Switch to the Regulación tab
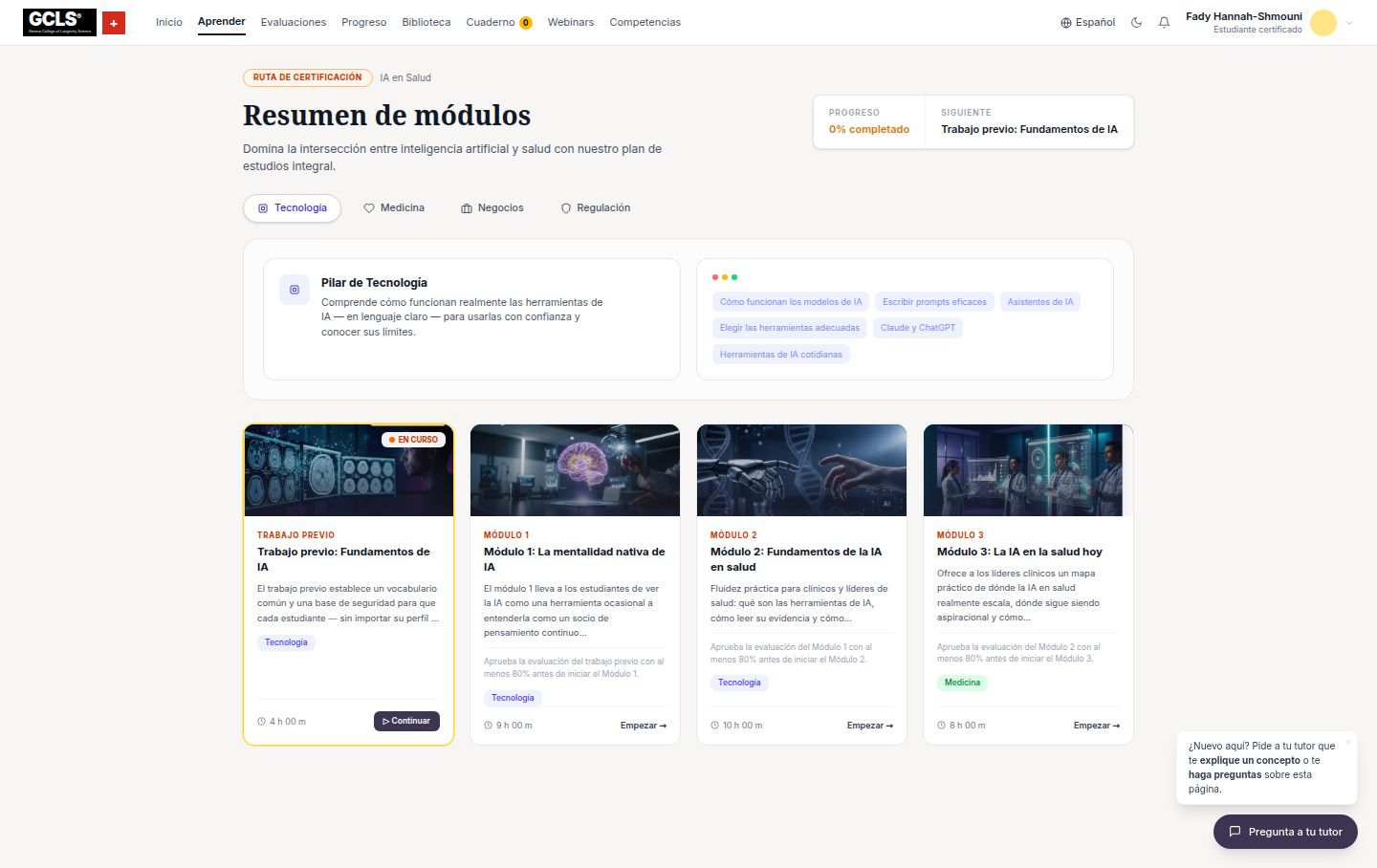 coord(595,208)
